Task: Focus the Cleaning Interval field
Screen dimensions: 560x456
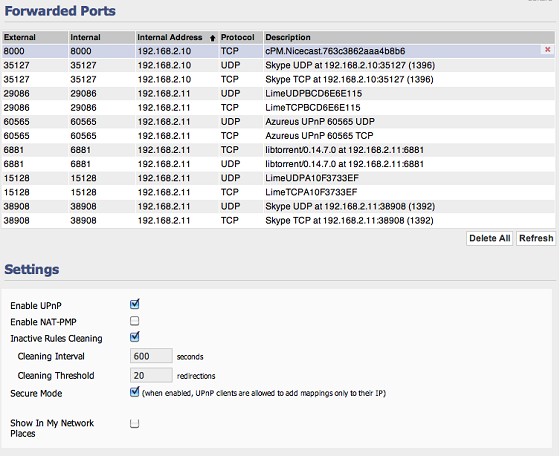Action: coord(151,356)
